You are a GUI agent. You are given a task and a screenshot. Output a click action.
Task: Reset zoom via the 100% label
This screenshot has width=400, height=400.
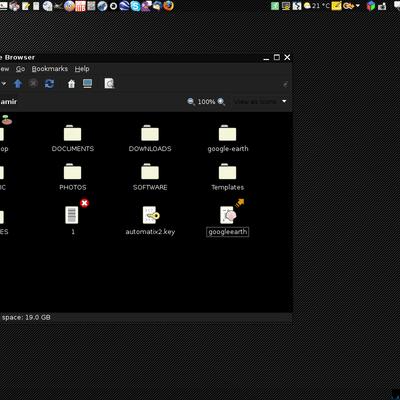click(x=206, y=102)
